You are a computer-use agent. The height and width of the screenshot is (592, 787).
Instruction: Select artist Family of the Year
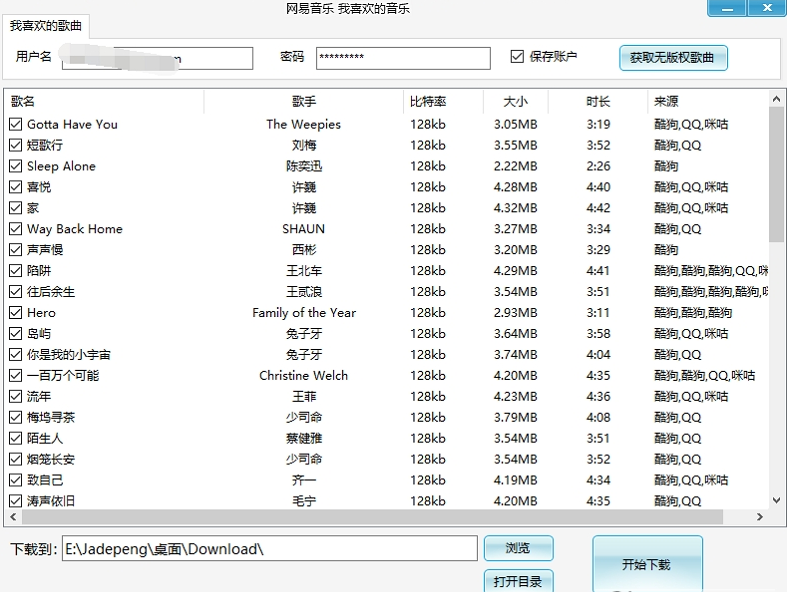[x=304, y=312]
